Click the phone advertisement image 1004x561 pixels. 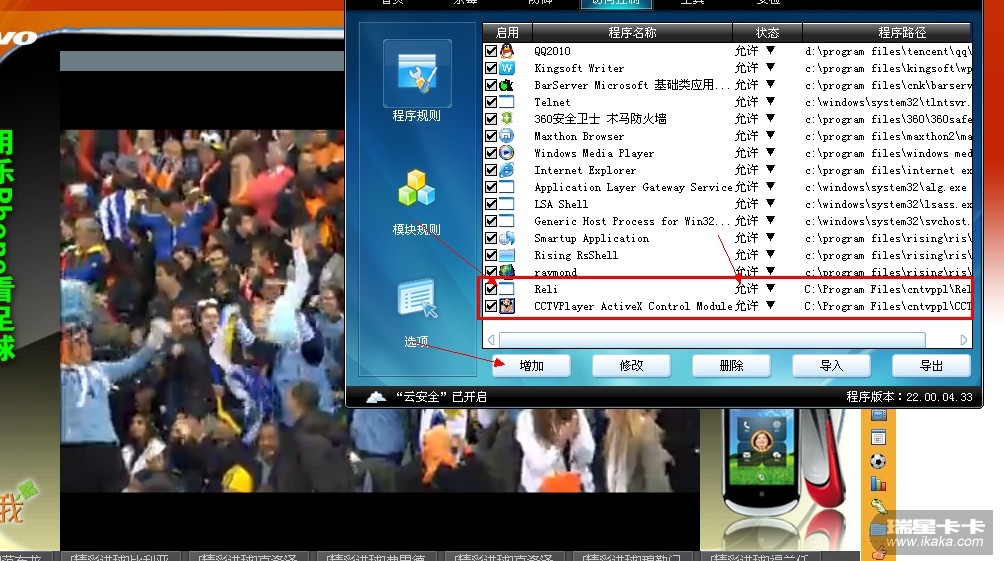tap(780, 479)
